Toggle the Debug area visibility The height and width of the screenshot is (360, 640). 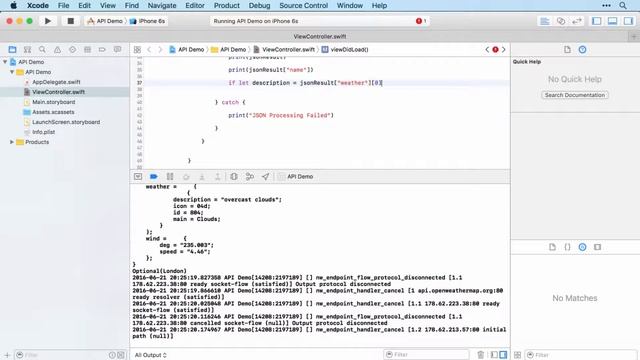click(612, 21)
